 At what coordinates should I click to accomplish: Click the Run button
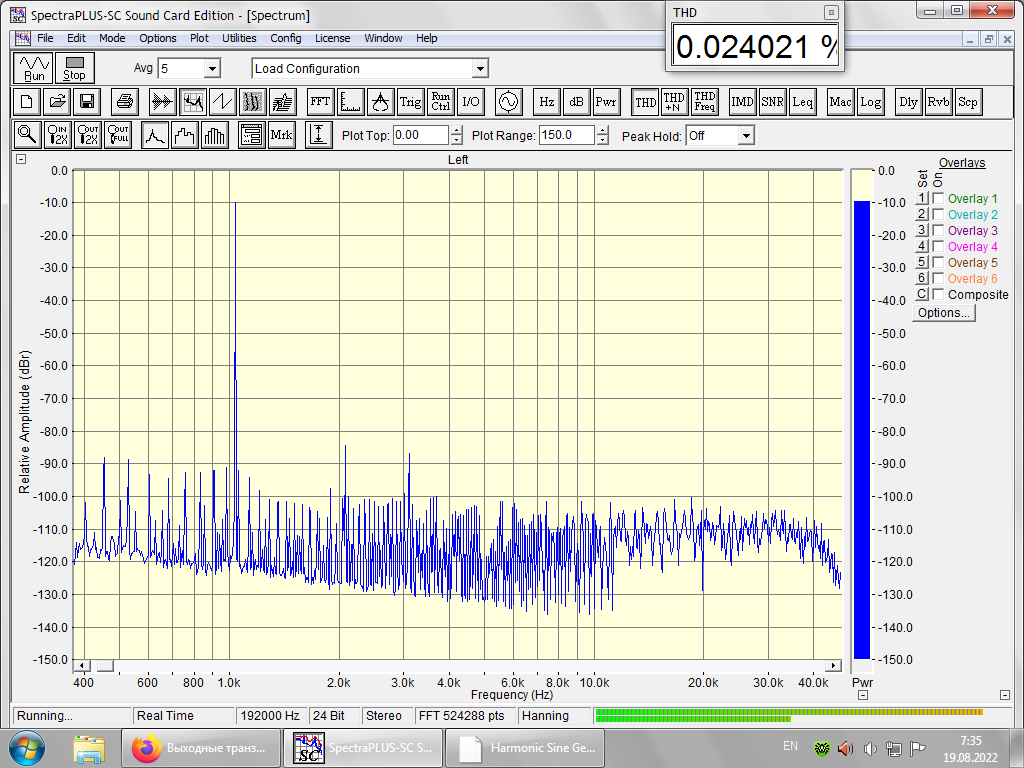point(35,68)
